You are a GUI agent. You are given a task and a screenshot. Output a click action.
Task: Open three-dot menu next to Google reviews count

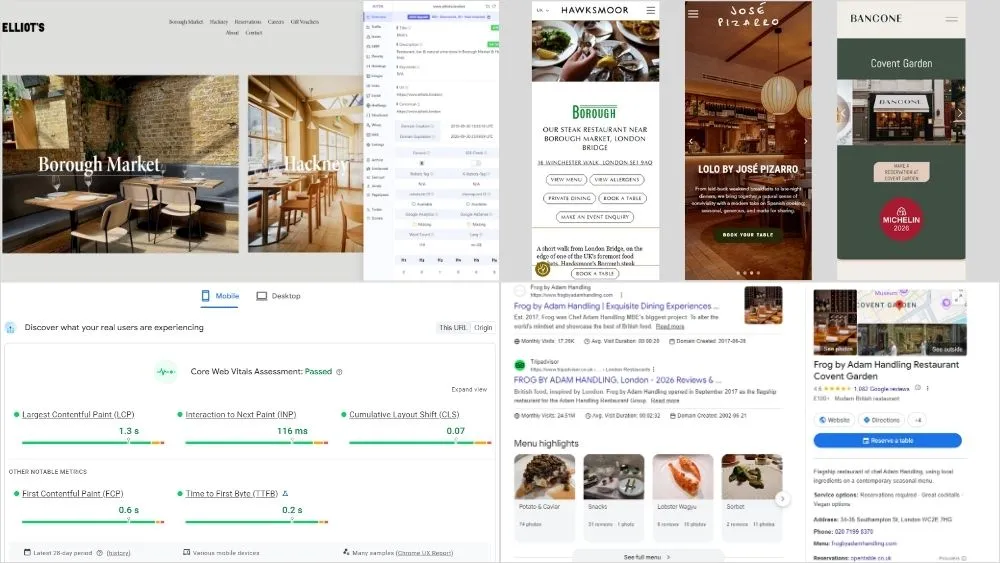927,388
